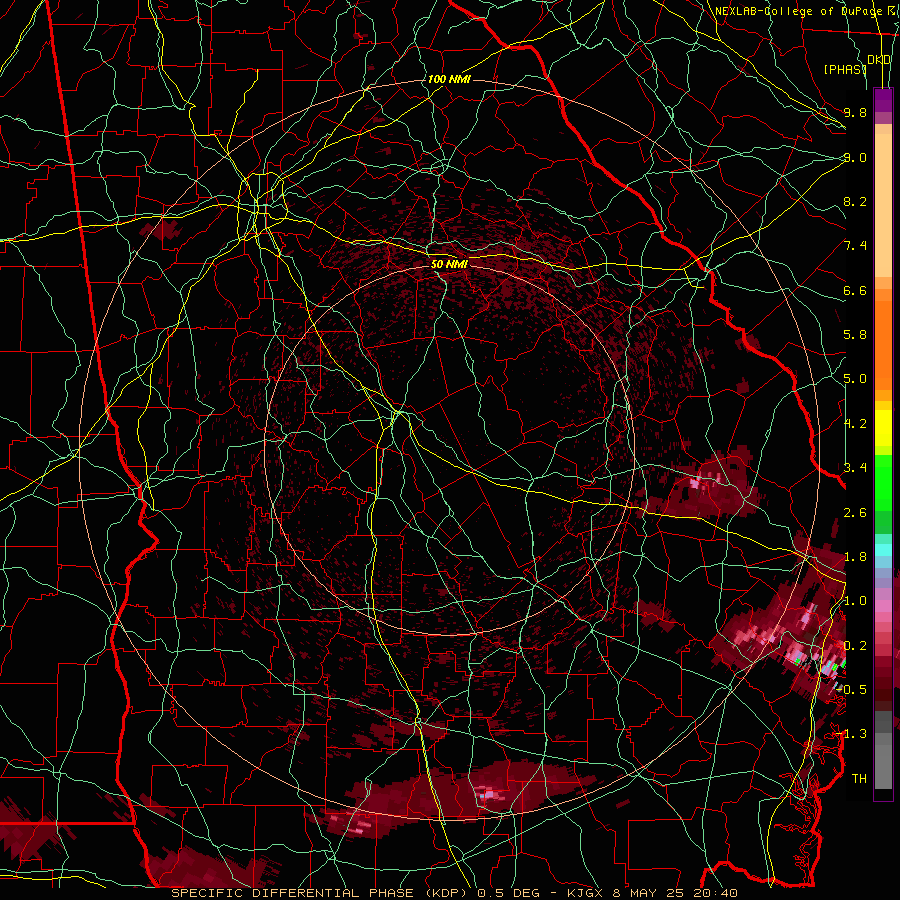
Task: Click the "50 NMI" range ring label
Action: click(x=449, y=265)
